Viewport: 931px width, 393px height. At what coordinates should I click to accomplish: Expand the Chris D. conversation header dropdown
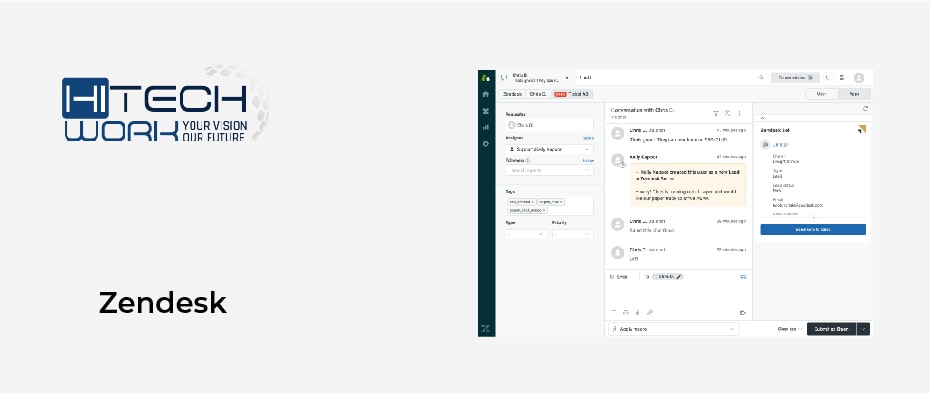(567, 78)
